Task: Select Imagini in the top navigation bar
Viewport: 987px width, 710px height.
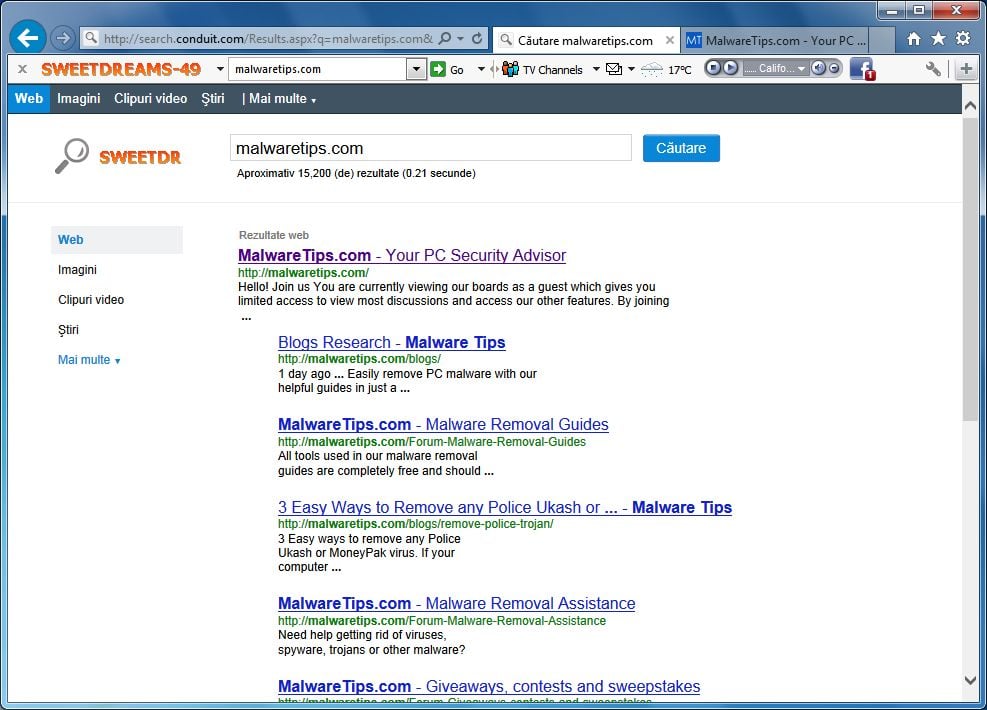Action: [79, 99]
